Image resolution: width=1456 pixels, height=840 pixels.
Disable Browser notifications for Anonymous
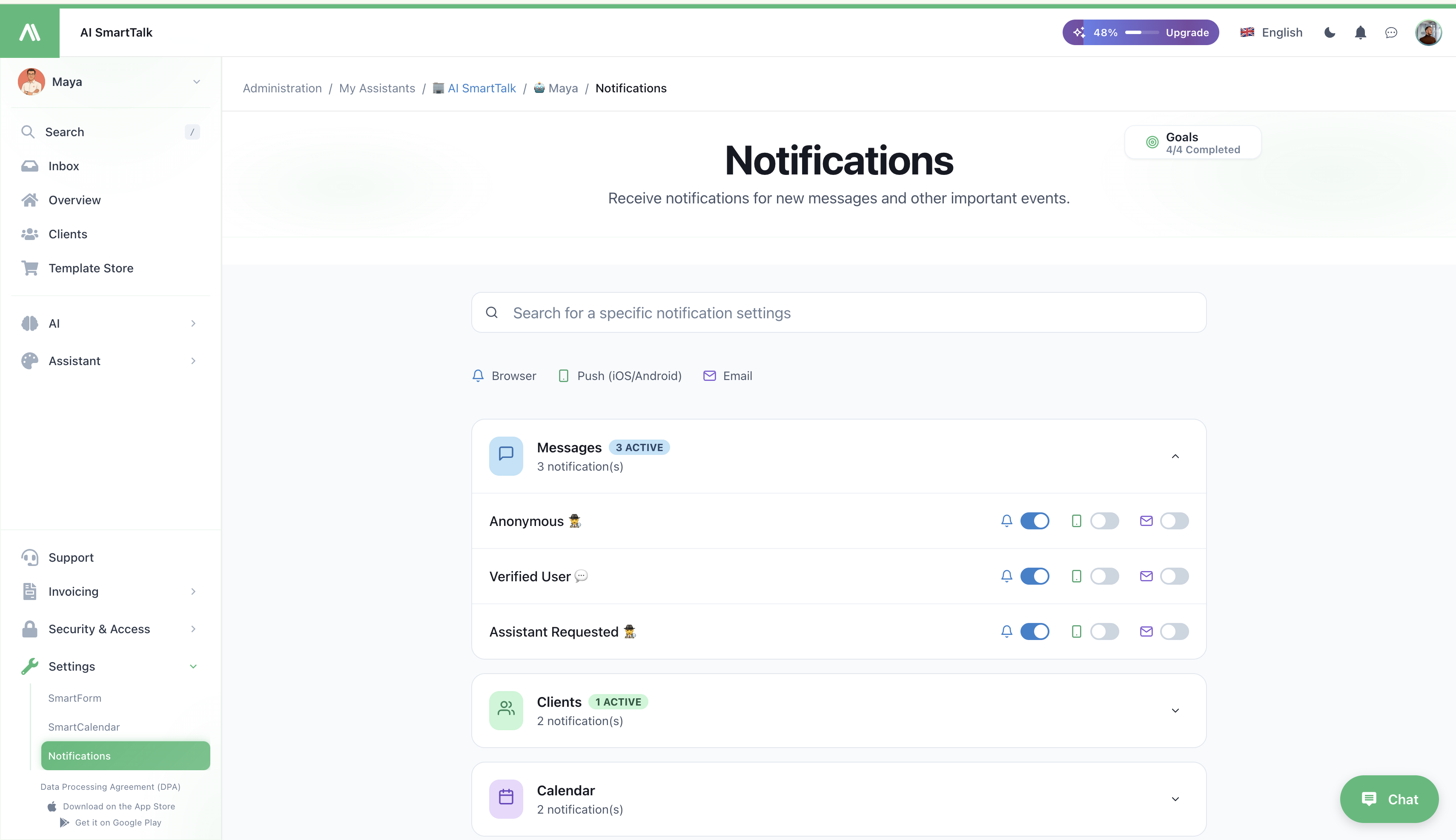(1035, 521)
